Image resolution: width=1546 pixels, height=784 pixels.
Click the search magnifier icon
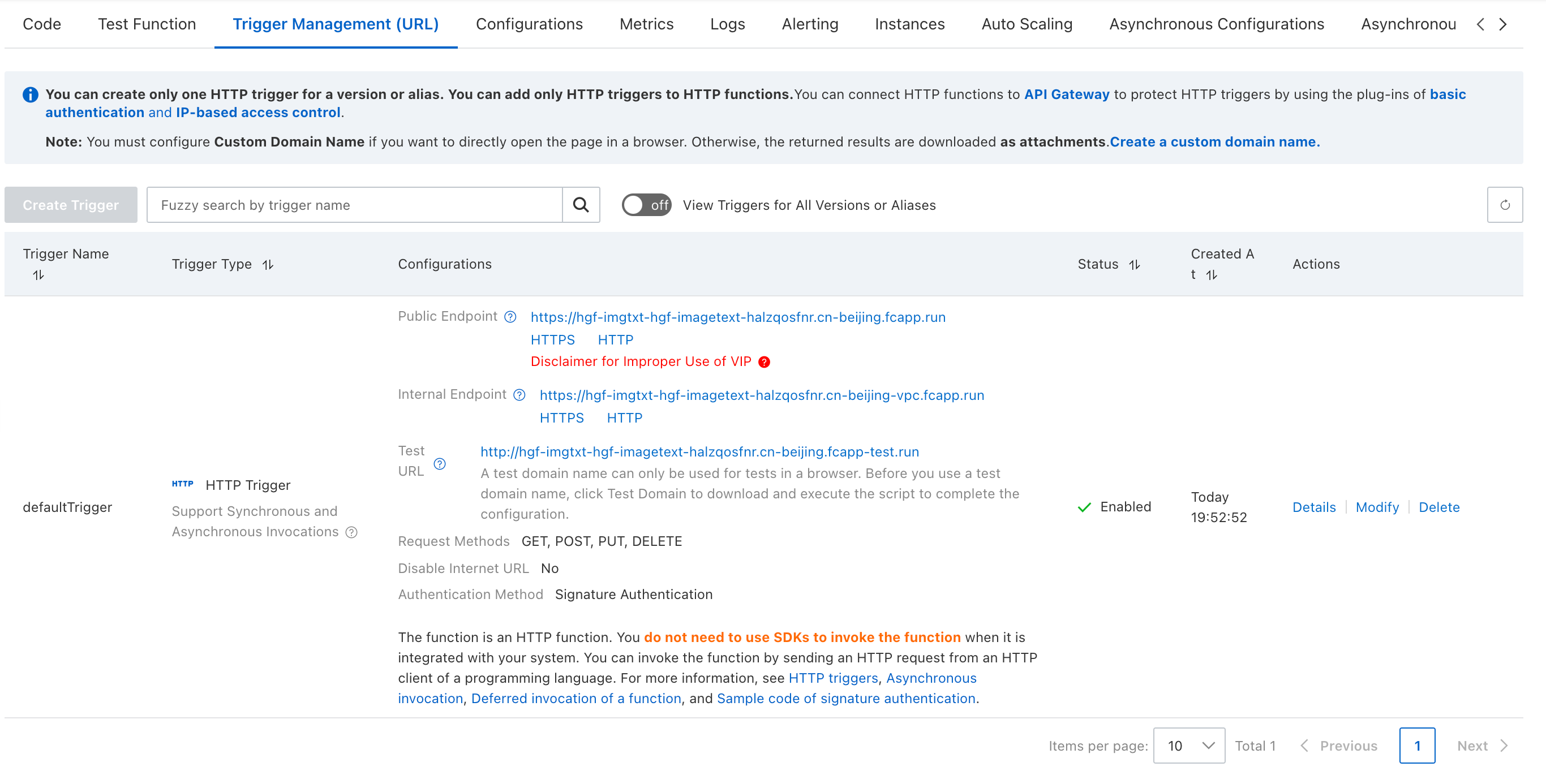pos(581,205)
